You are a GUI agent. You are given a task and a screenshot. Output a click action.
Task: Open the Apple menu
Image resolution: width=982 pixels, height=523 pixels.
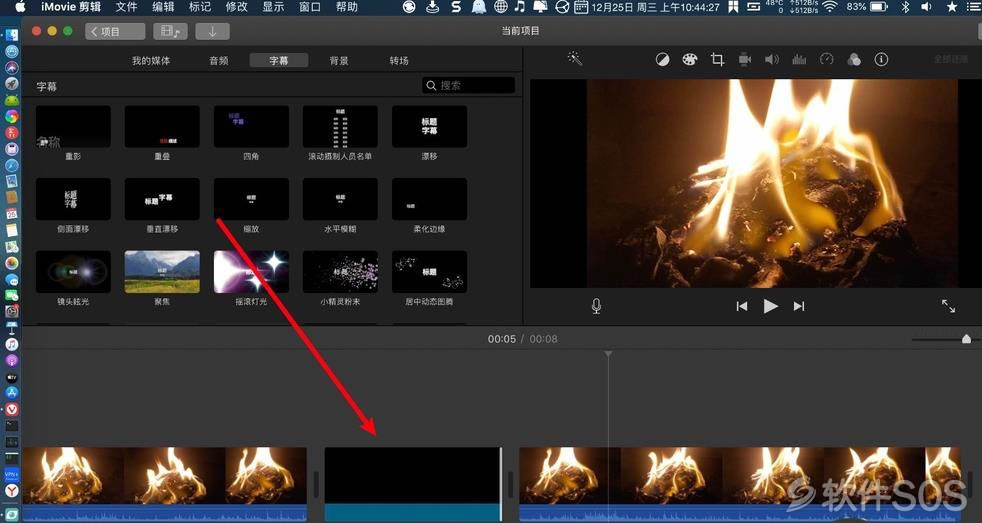pos(19,7)
